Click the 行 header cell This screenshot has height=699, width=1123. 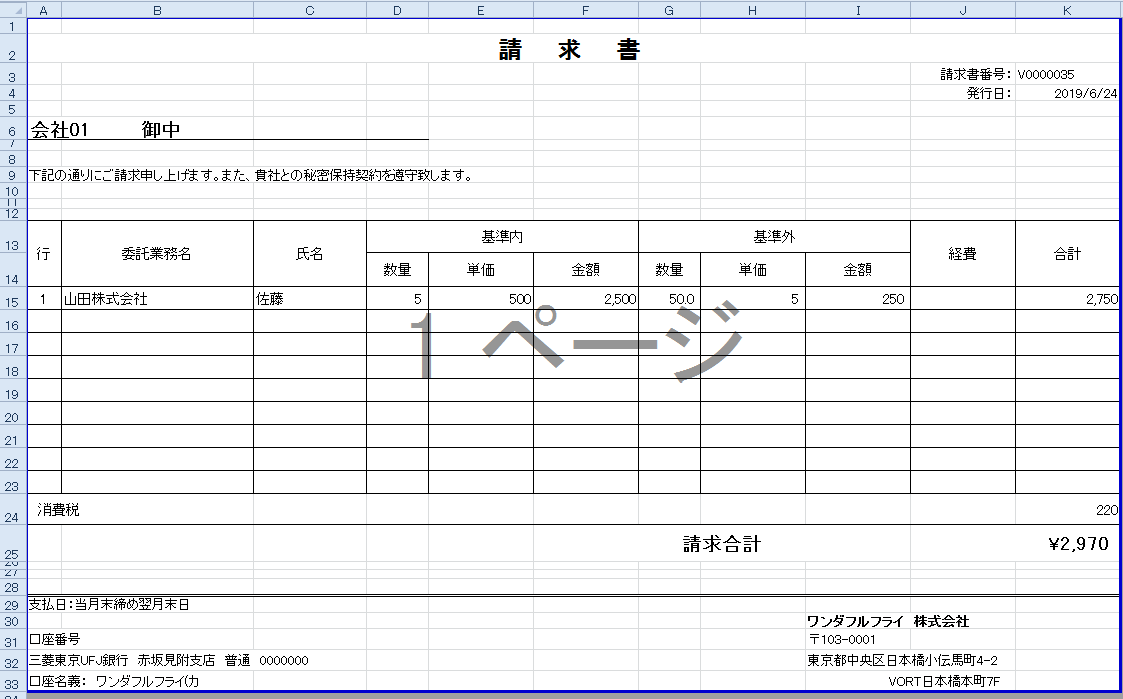[44, 254]
